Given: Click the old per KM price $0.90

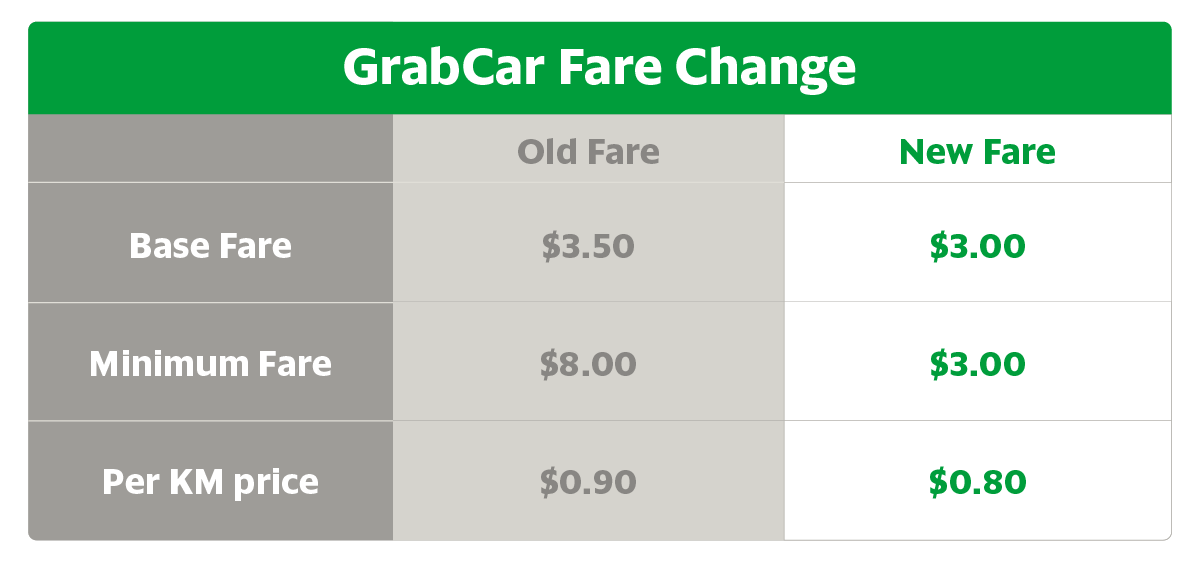Looking at the screenshot, I should point(588,482).
